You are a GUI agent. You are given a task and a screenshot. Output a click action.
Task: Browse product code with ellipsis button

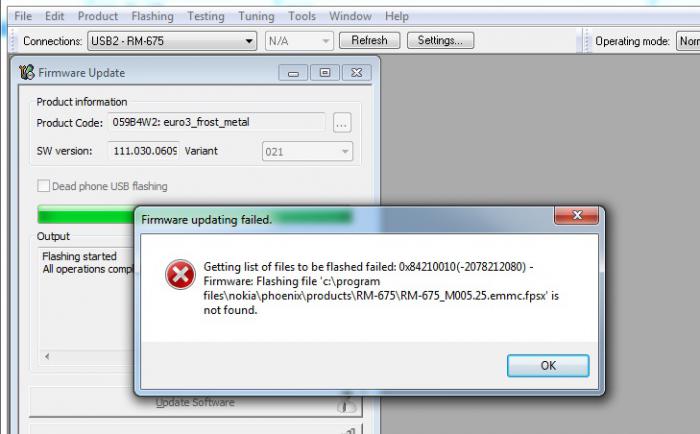[342, 123]
